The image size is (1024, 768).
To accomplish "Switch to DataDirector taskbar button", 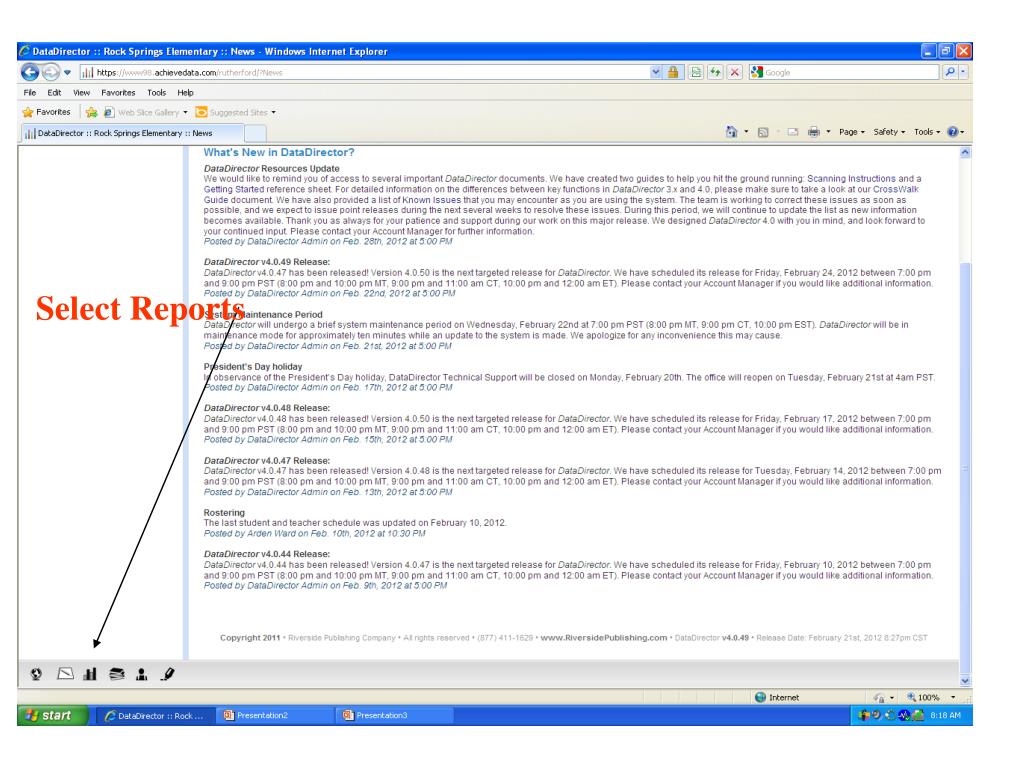I will click(155, 716).
